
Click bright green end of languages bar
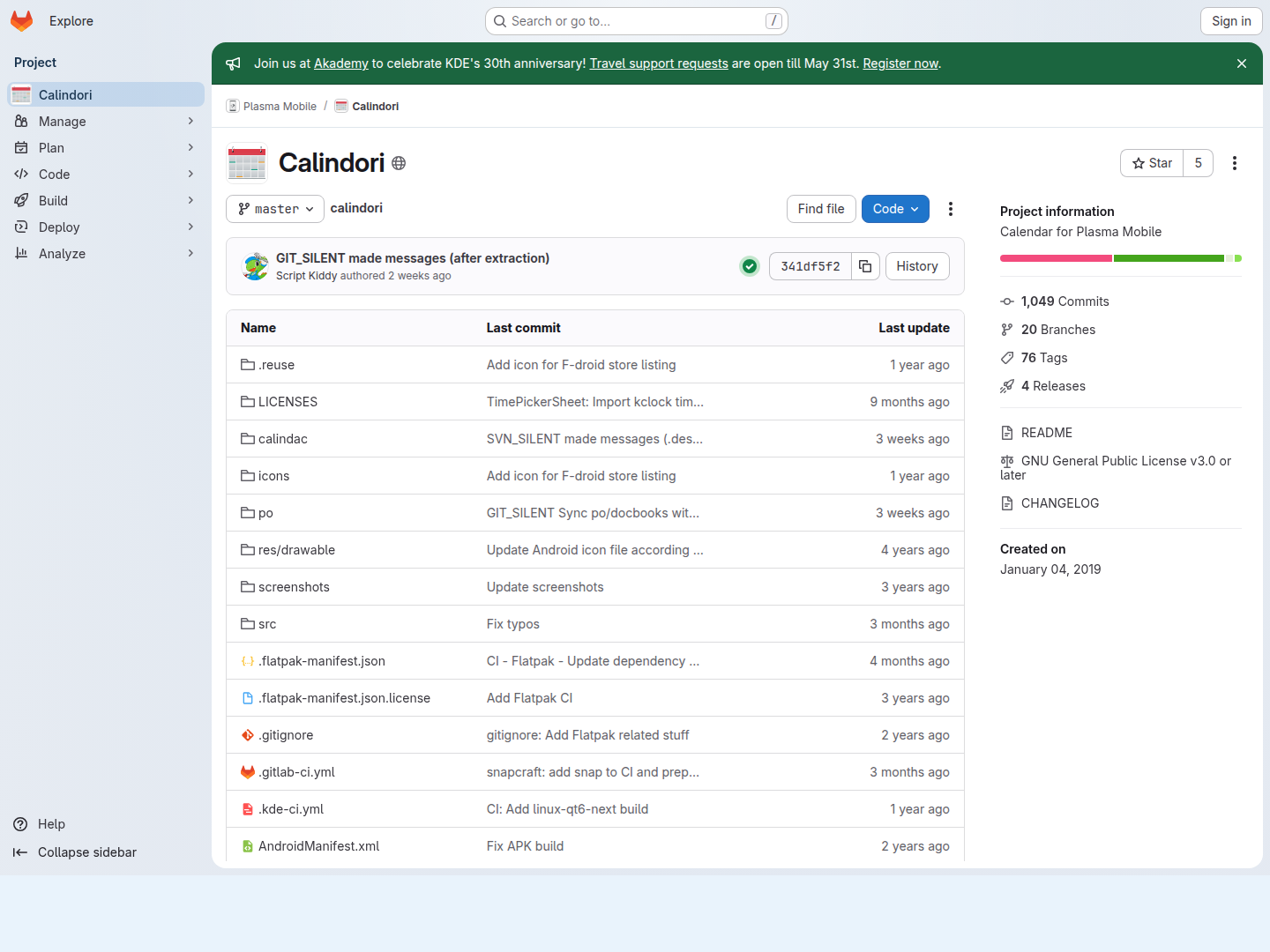tap(1238, 258)
